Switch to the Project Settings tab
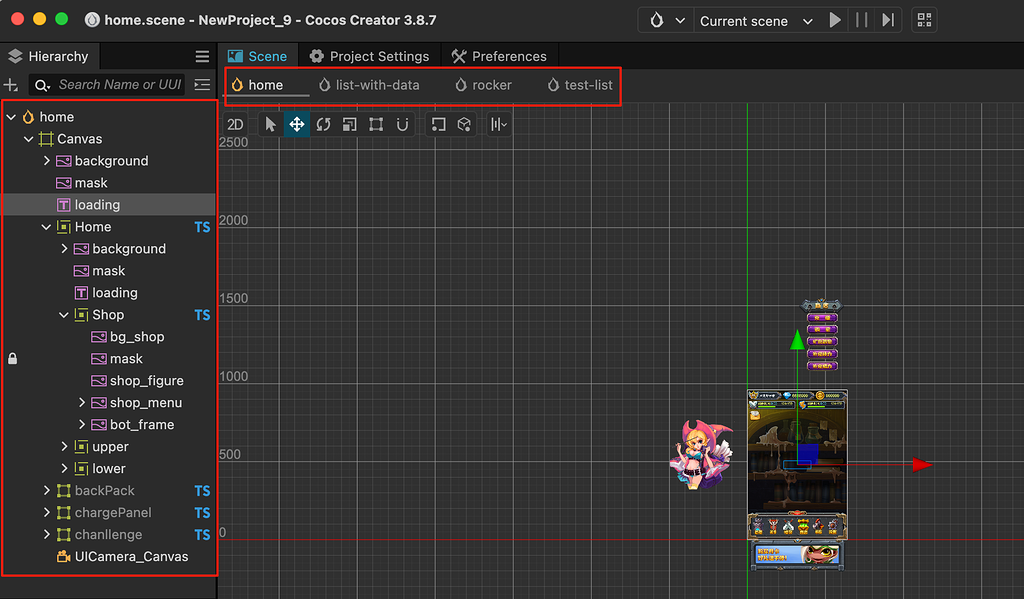Image resolution: width=1024 pixels, height=599 pixels. [375, 56]
